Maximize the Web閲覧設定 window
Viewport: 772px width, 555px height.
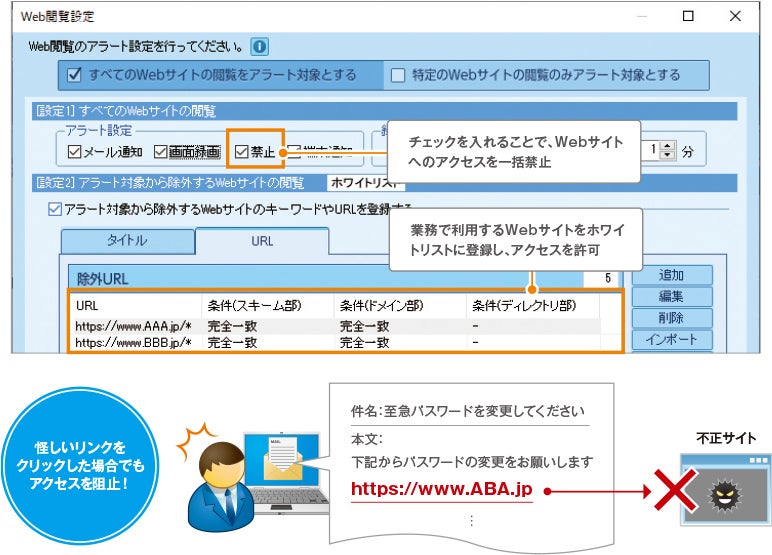coord(688,17)
